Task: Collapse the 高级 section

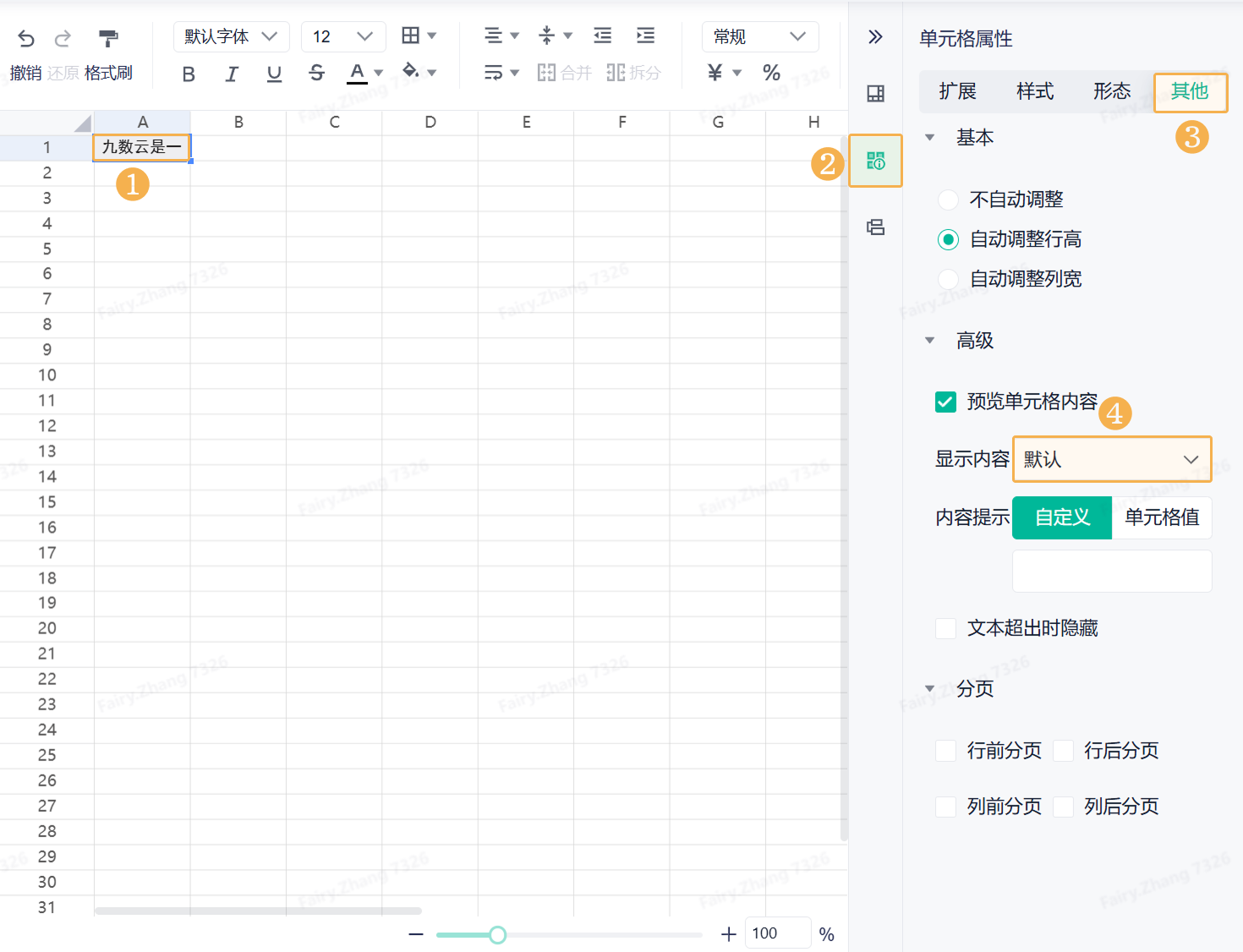Action: (930, 341)
